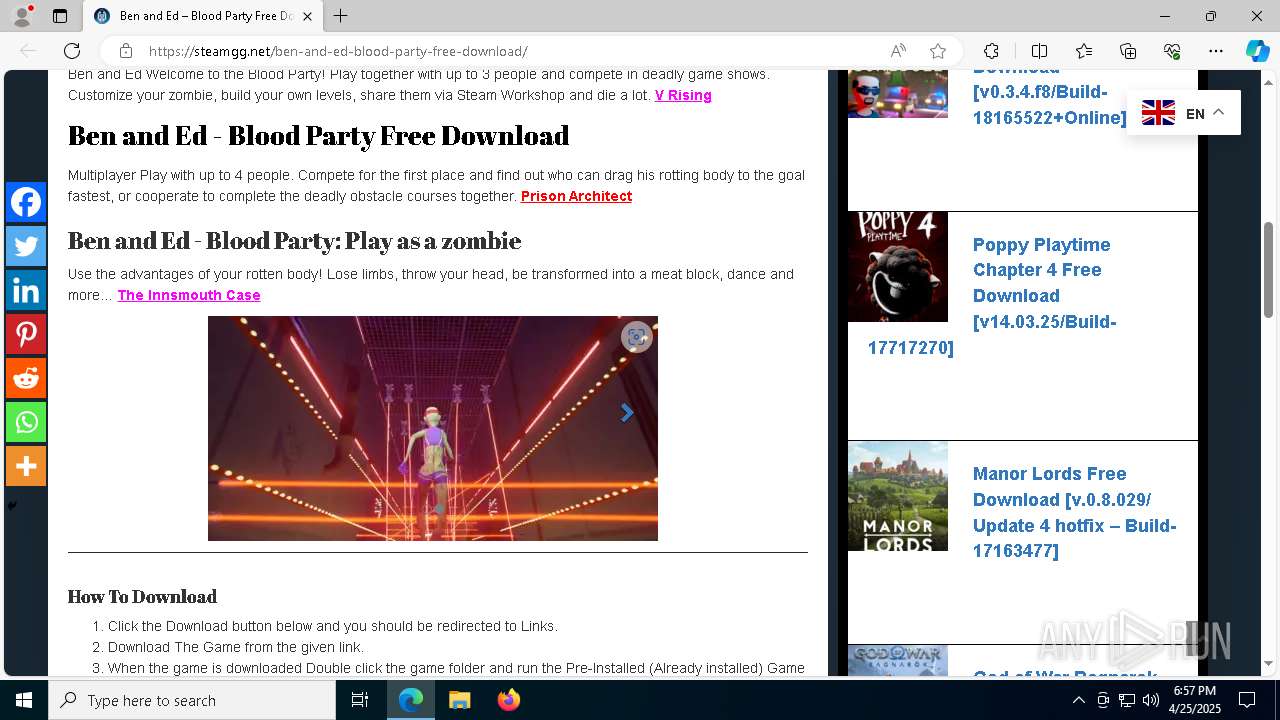Share page on LinkedIn sidebar icon
The width and height of the screenshot is (1280, 720).
coord(26,290)
